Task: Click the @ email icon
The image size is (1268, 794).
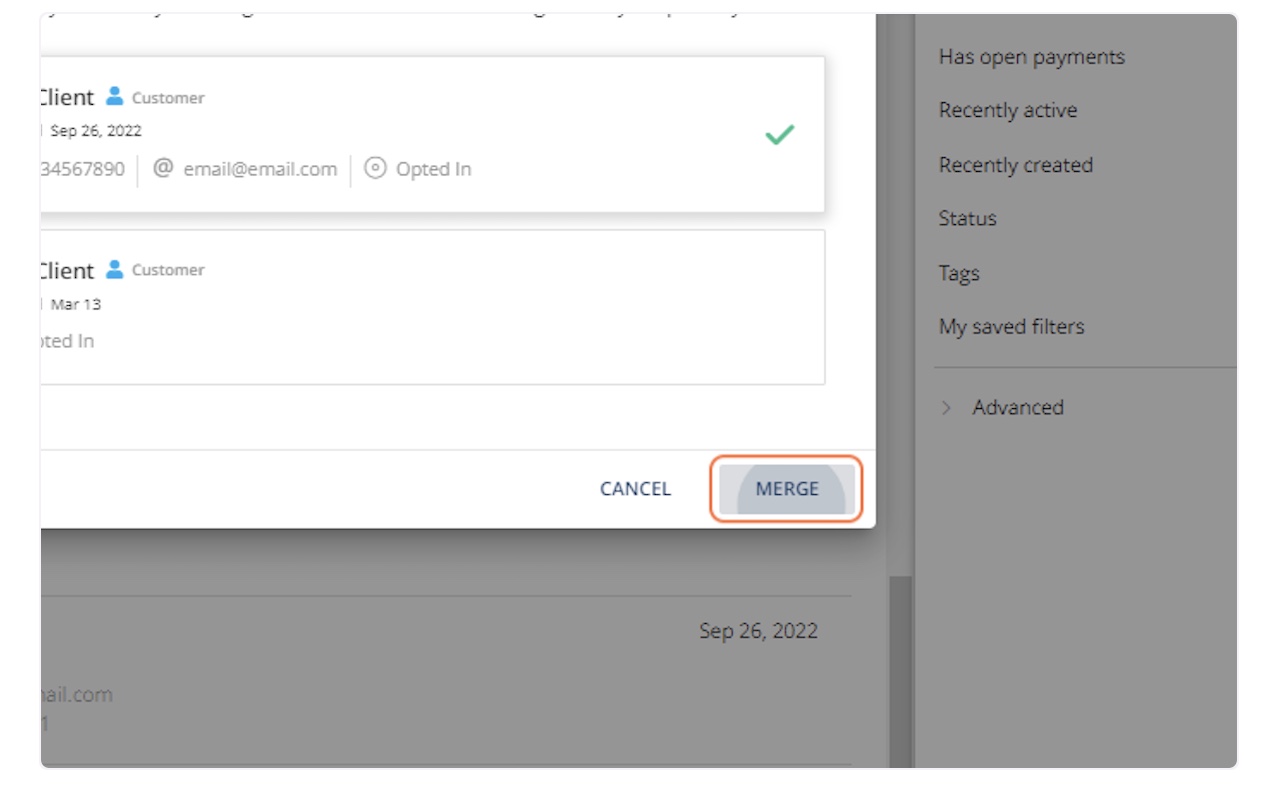Action: click(x=163, y=168)
